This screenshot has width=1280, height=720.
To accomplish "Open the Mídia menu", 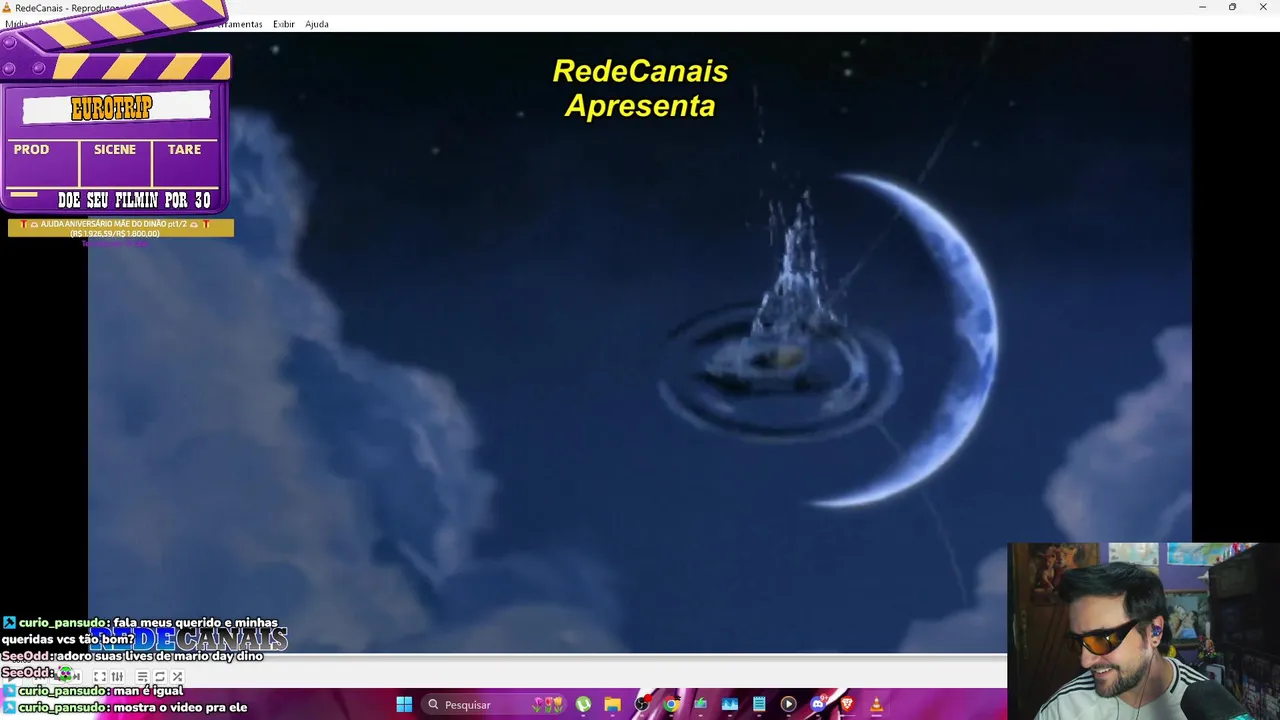I will pyautogui.click(x=16, y=24).
